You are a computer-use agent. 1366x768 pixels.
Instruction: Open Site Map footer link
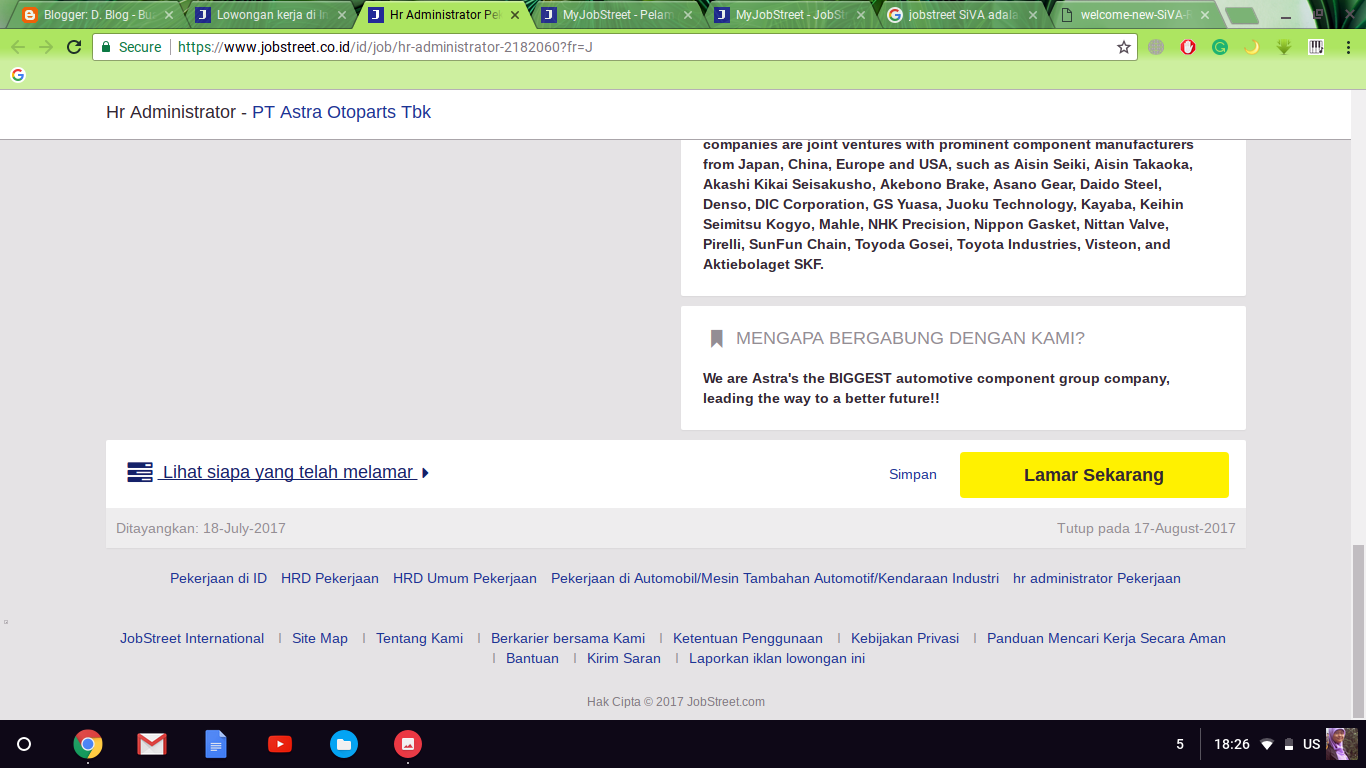320,638
